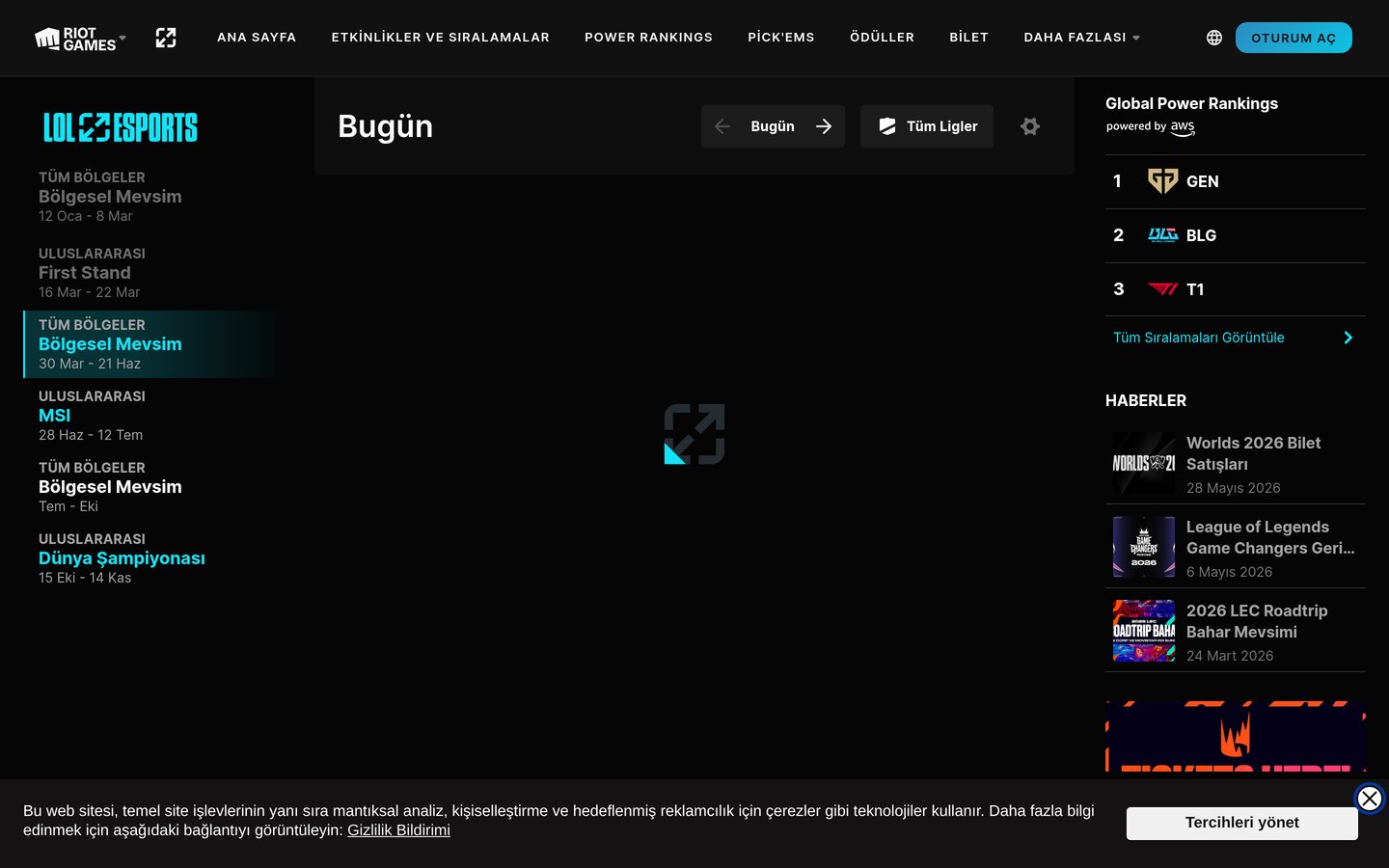Close the cookie banner with X

[x=1370, y=799]
